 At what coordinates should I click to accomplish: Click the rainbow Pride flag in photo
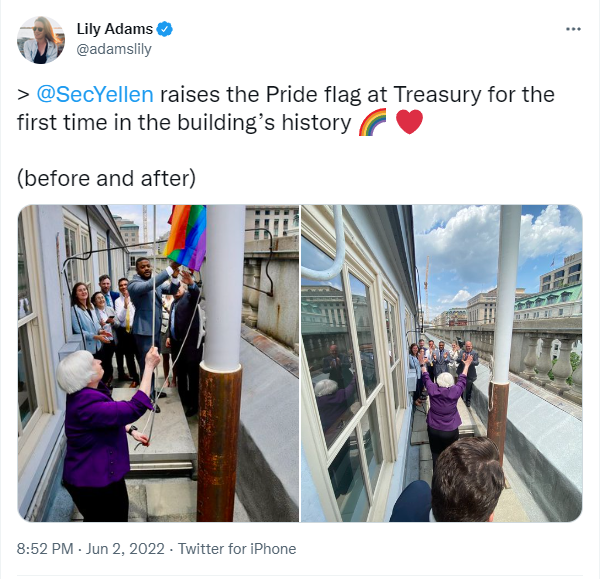pos(186,236)
